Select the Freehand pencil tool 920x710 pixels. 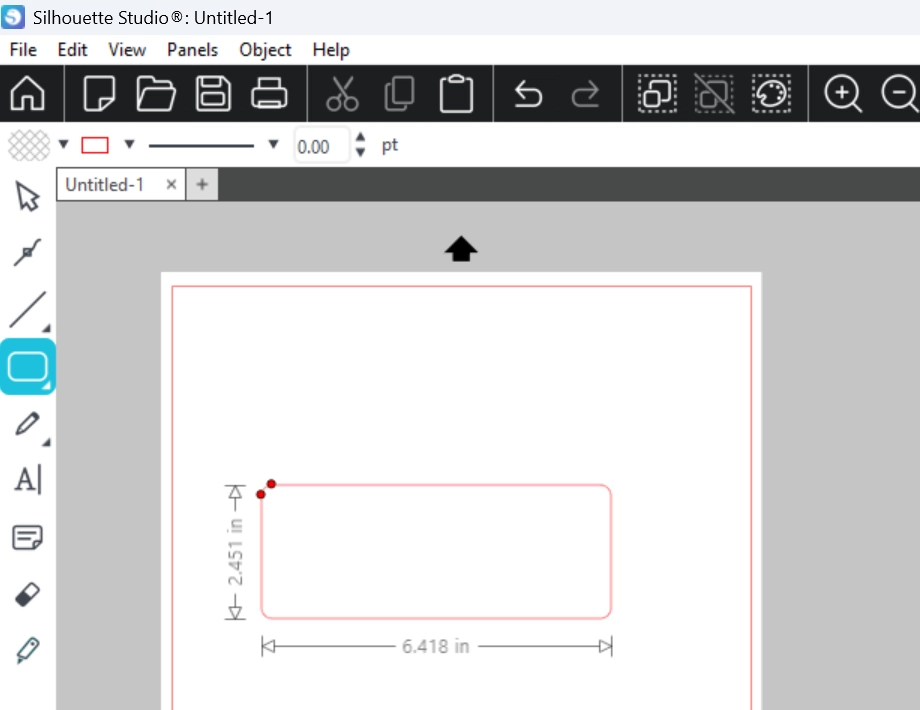pos(27,424)
